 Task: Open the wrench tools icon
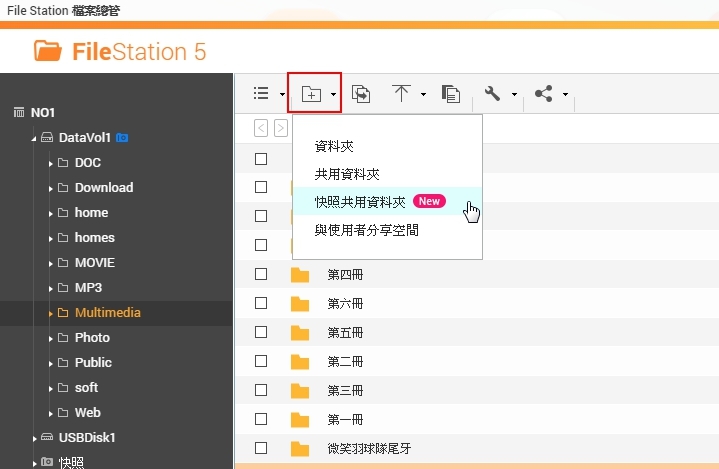492,94
